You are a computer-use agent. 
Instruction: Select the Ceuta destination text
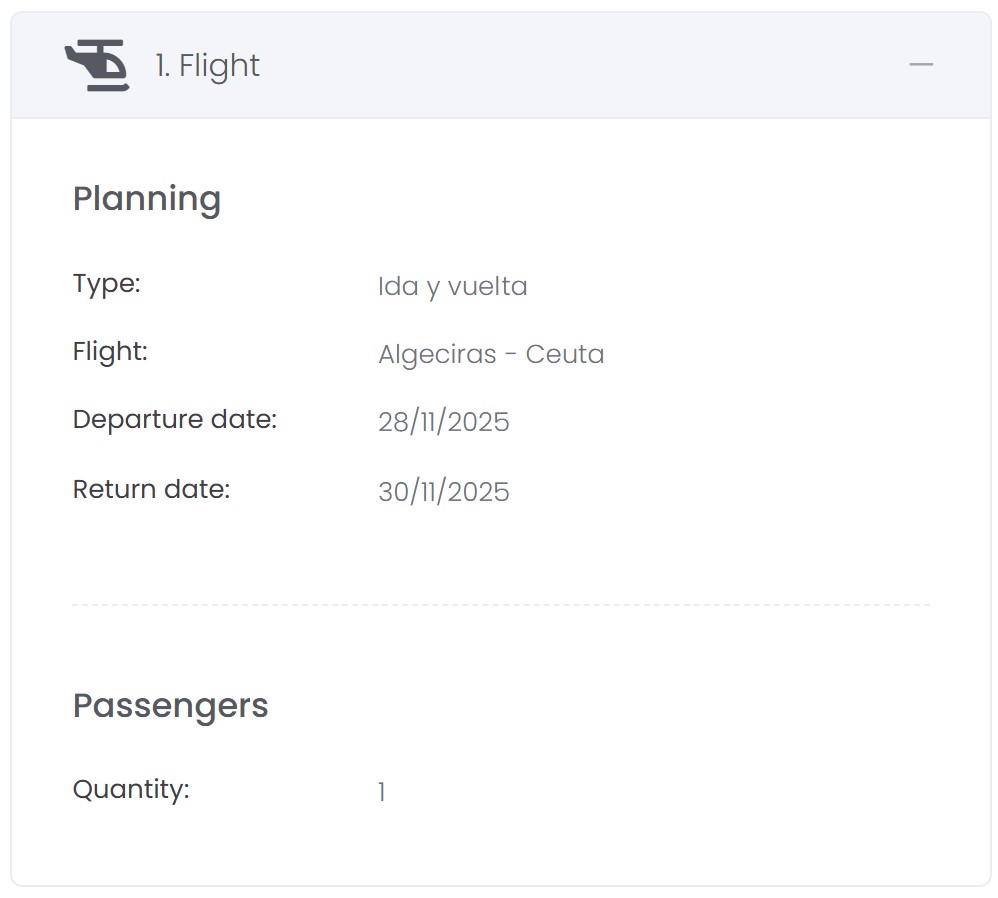pos(565,354)
